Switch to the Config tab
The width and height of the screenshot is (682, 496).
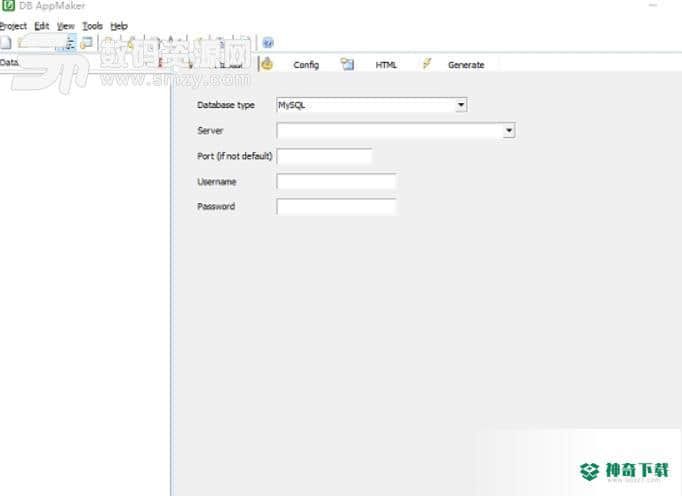tap(306, 65)
